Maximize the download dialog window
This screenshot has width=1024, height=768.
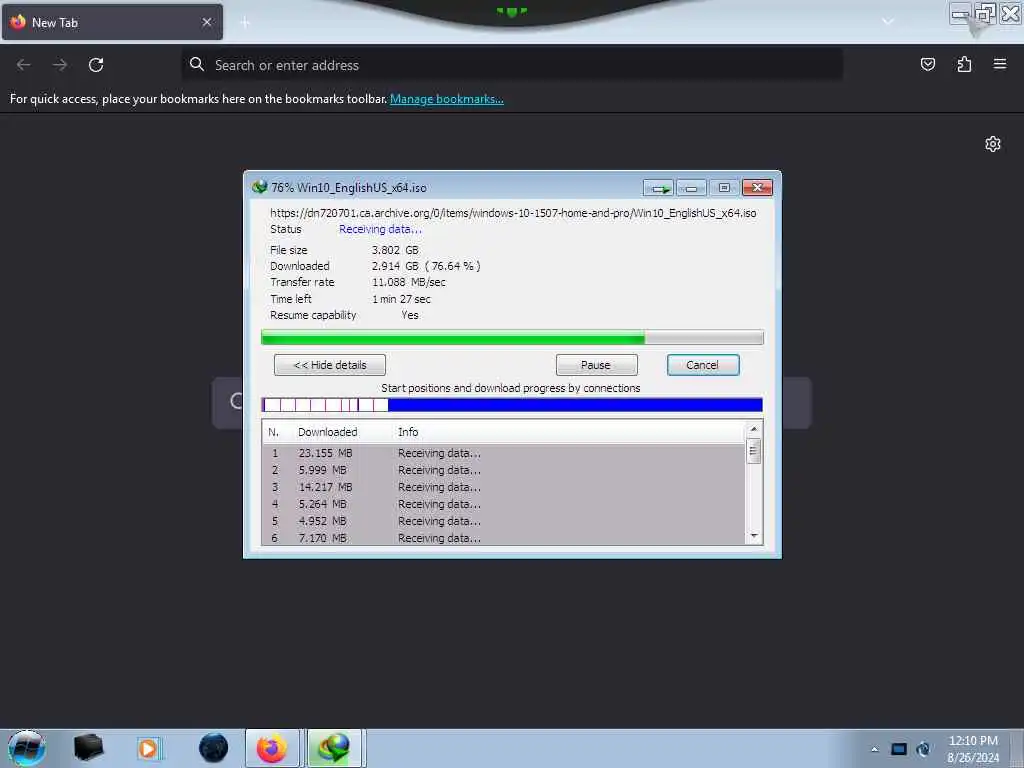pos(724,188)
